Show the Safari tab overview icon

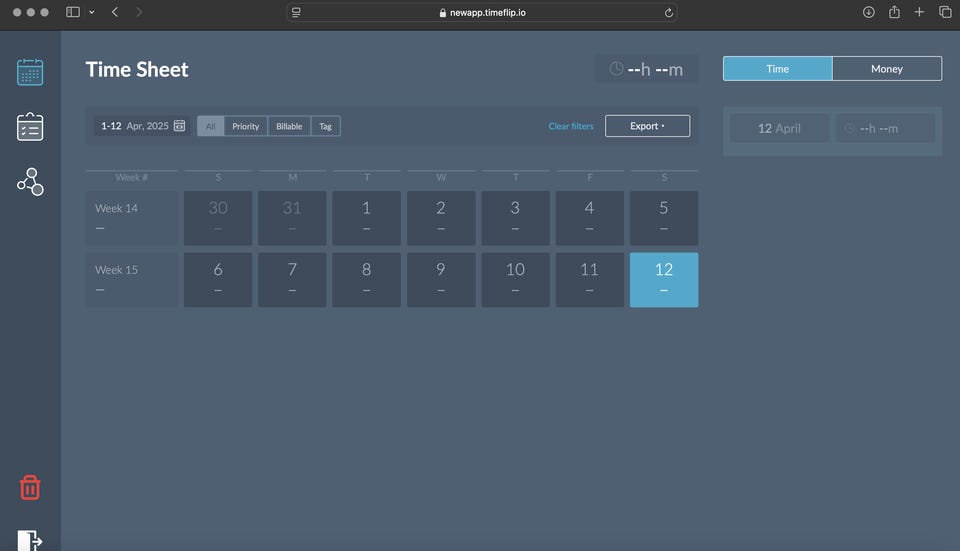click(x=945, y=12)
